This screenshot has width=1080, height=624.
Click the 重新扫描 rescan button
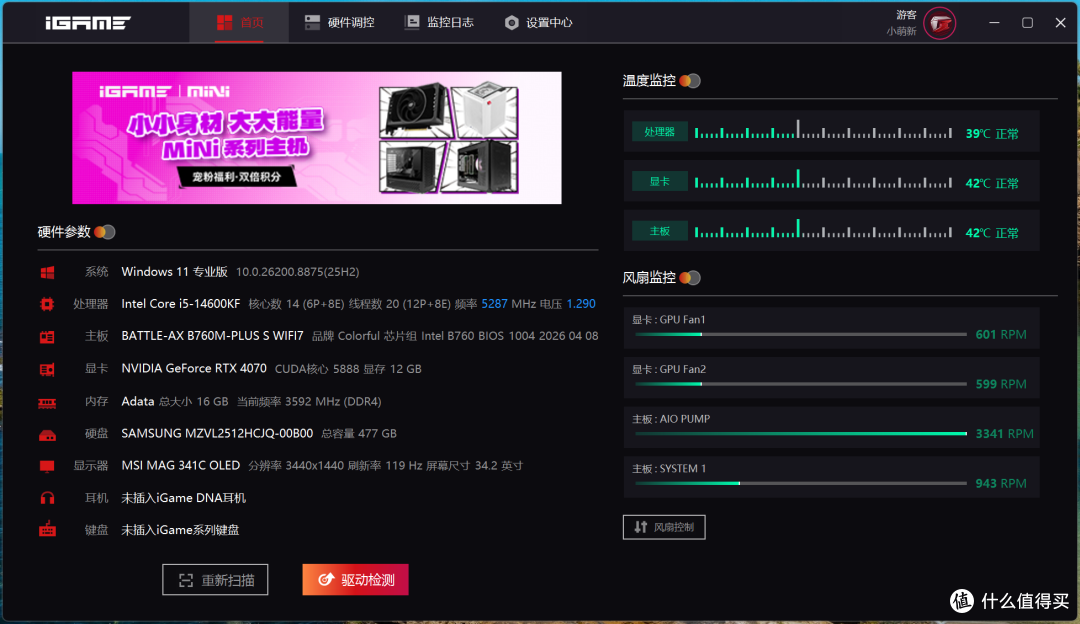(215, 580)
